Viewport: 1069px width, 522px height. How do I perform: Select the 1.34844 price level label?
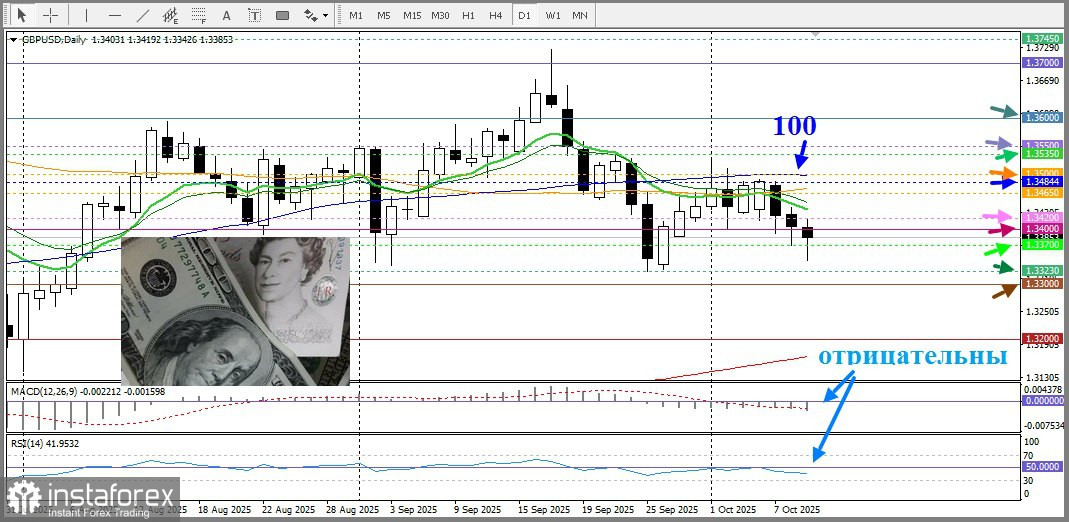pos(1043,182)
